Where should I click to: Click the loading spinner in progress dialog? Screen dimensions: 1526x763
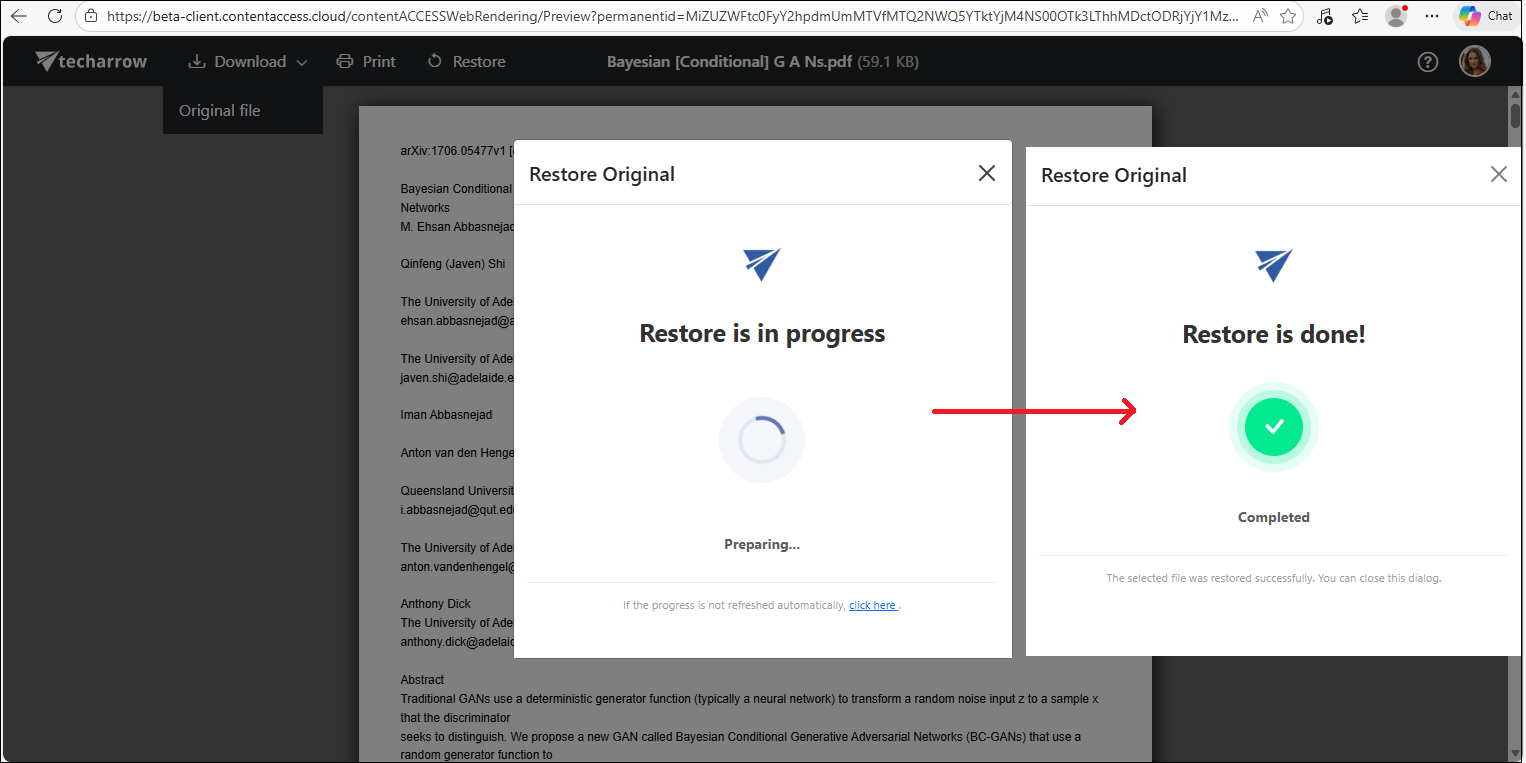tap(762, 440)
